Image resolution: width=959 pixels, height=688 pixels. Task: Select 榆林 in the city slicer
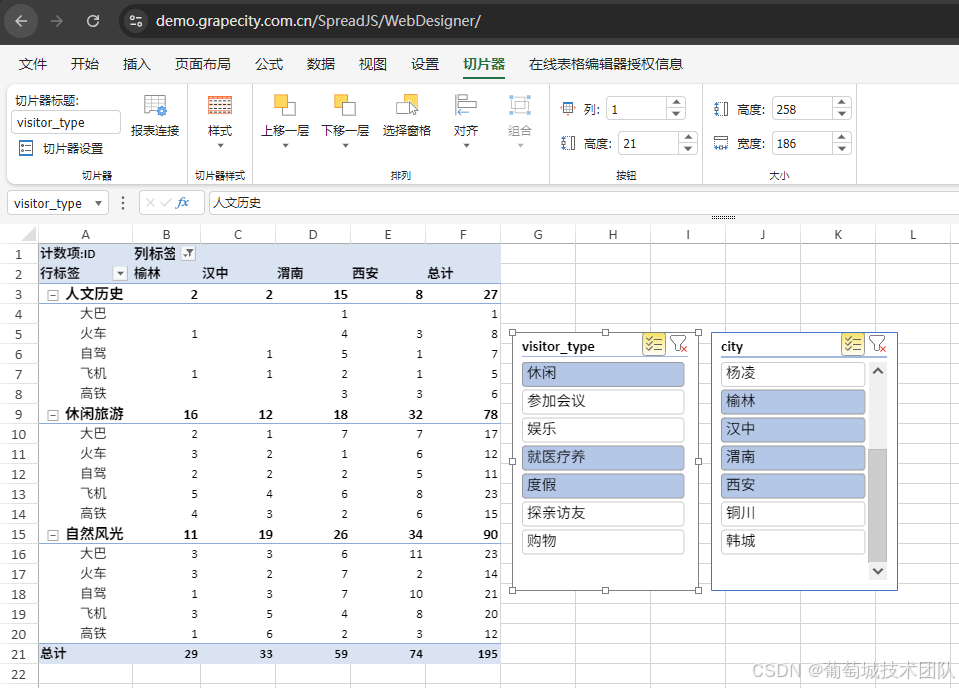[793, 402]
